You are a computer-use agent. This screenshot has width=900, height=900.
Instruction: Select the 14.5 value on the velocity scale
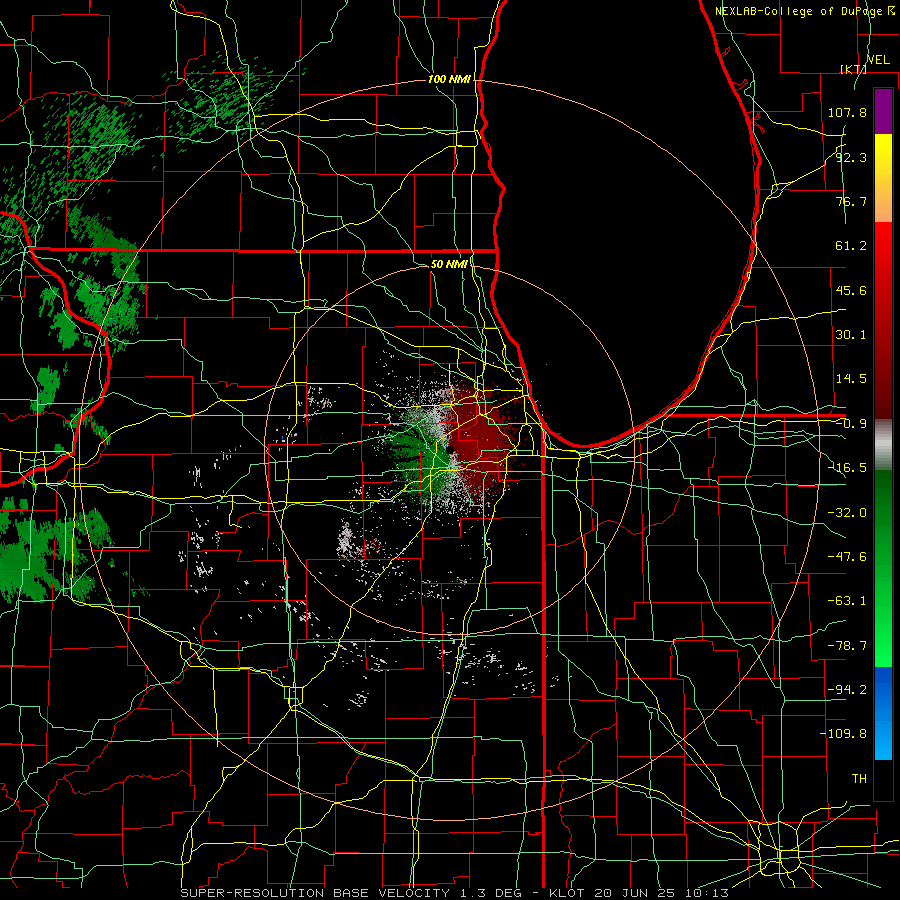(851, 379)
